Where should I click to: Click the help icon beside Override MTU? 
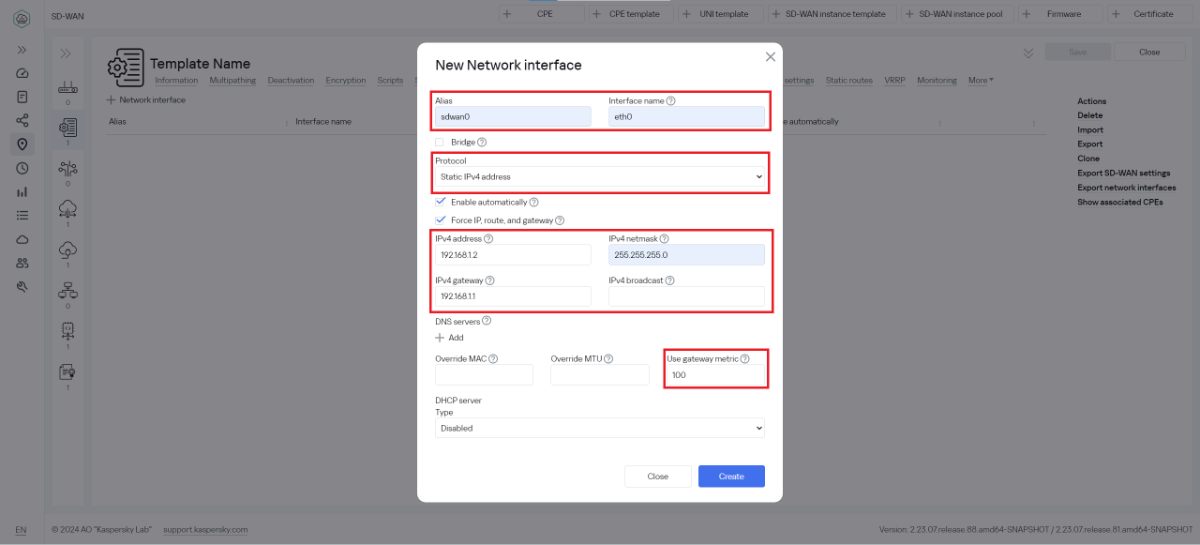[608, 359]
